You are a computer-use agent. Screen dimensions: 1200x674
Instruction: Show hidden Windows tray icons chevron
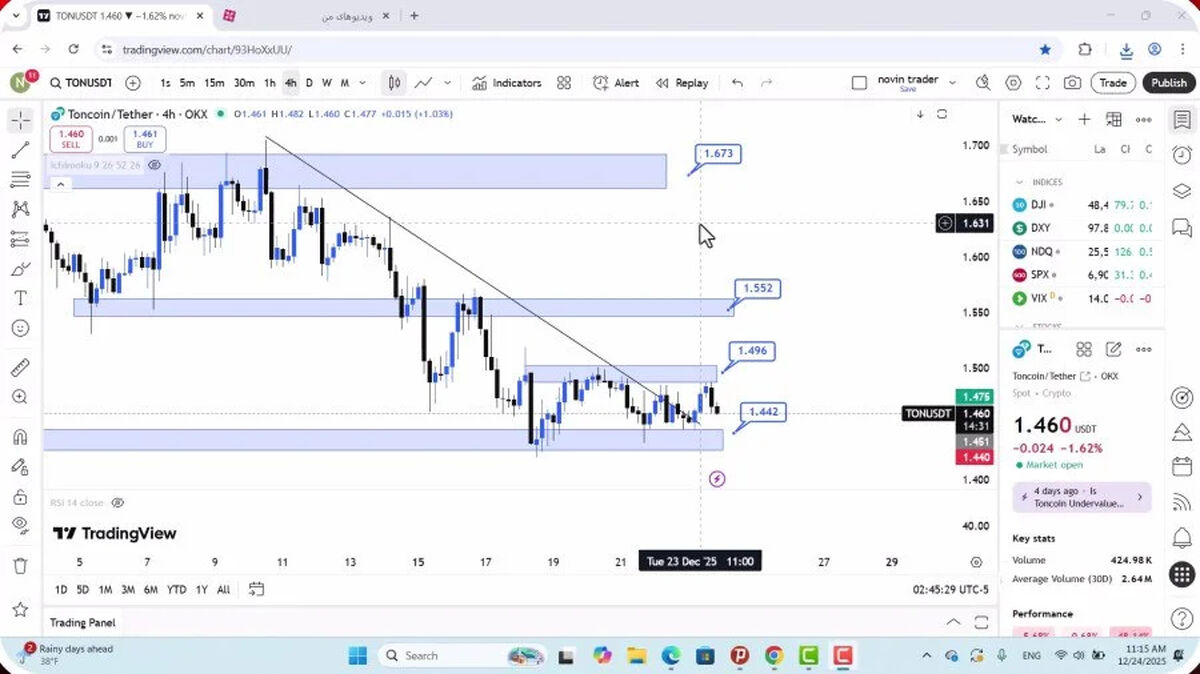(926, 656)
